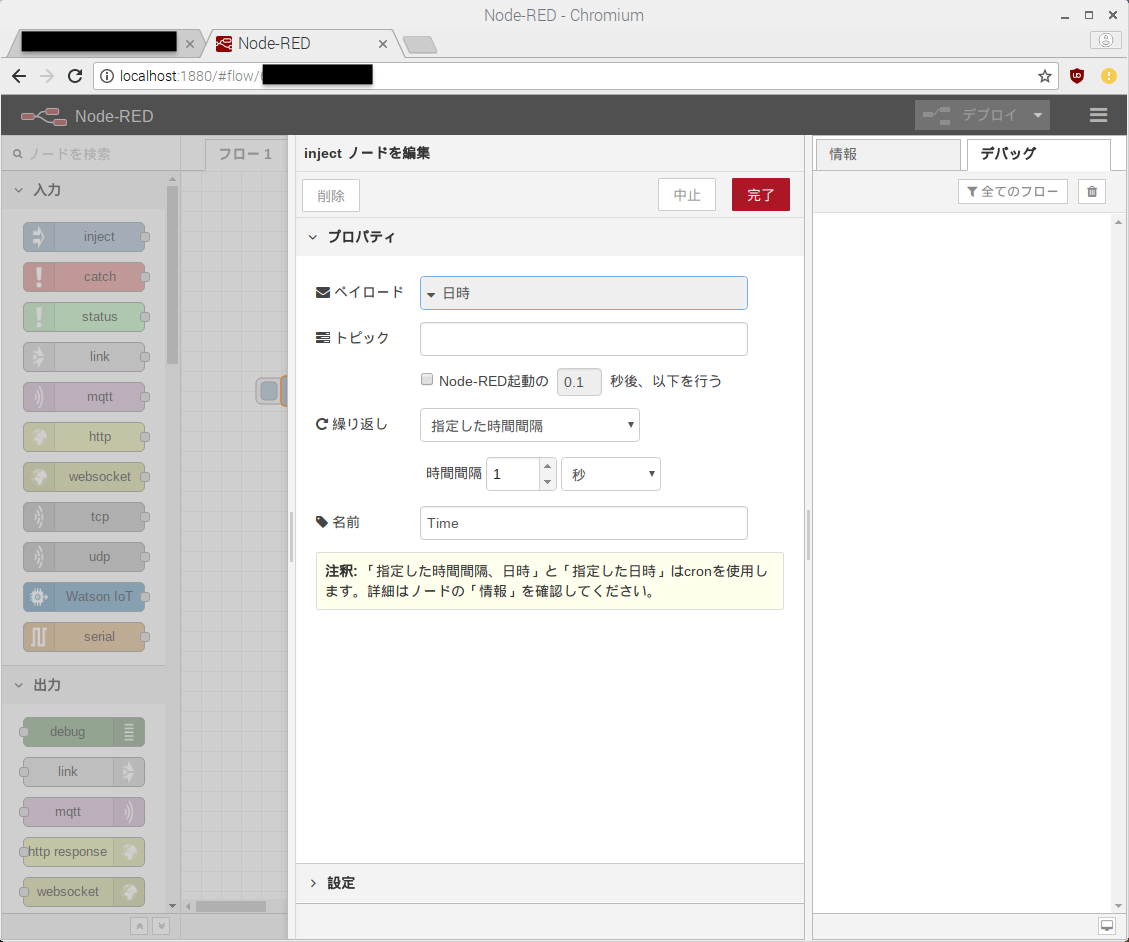This screenshot has width=1129, height=942.
Task: Select the input link node
Action: [x=84, y=356]
